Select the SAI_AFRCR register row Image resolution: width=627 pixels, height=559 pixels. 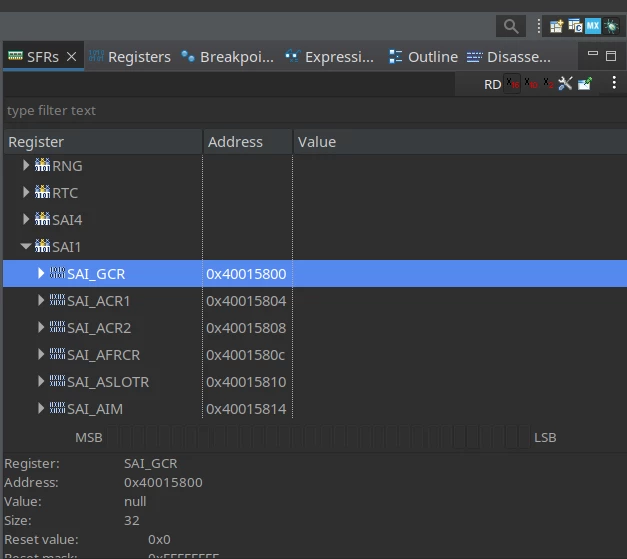tap(315, 355)
